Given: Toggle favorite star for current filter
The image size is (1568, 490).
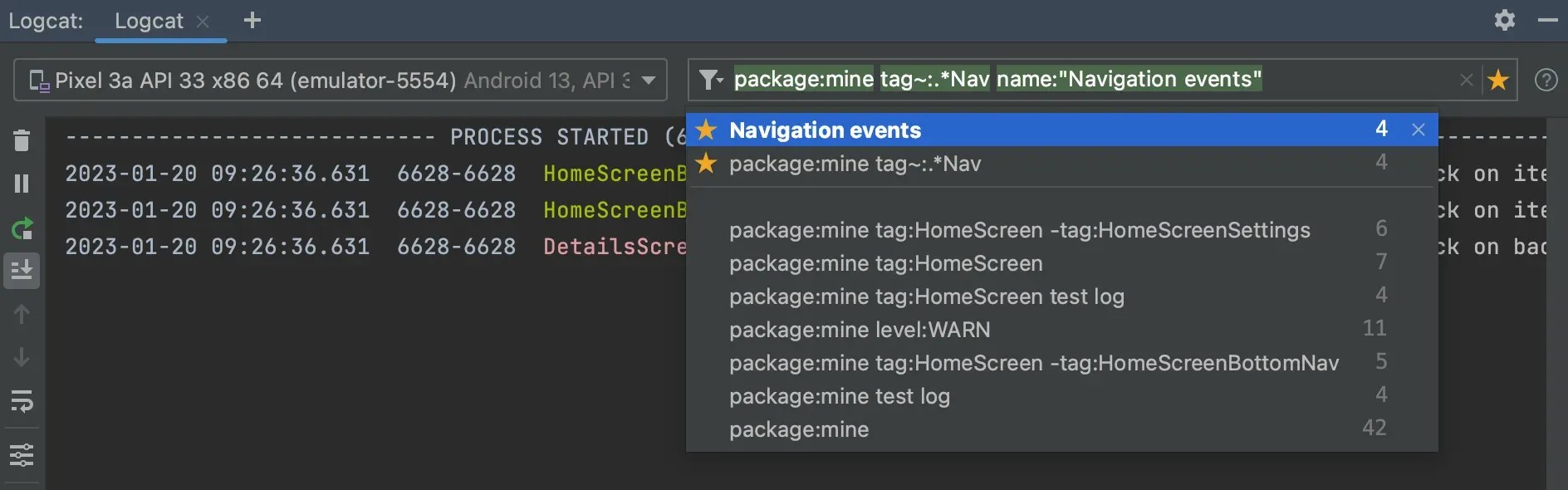Looking at the screenshot, I should [x=1498, y=80].
